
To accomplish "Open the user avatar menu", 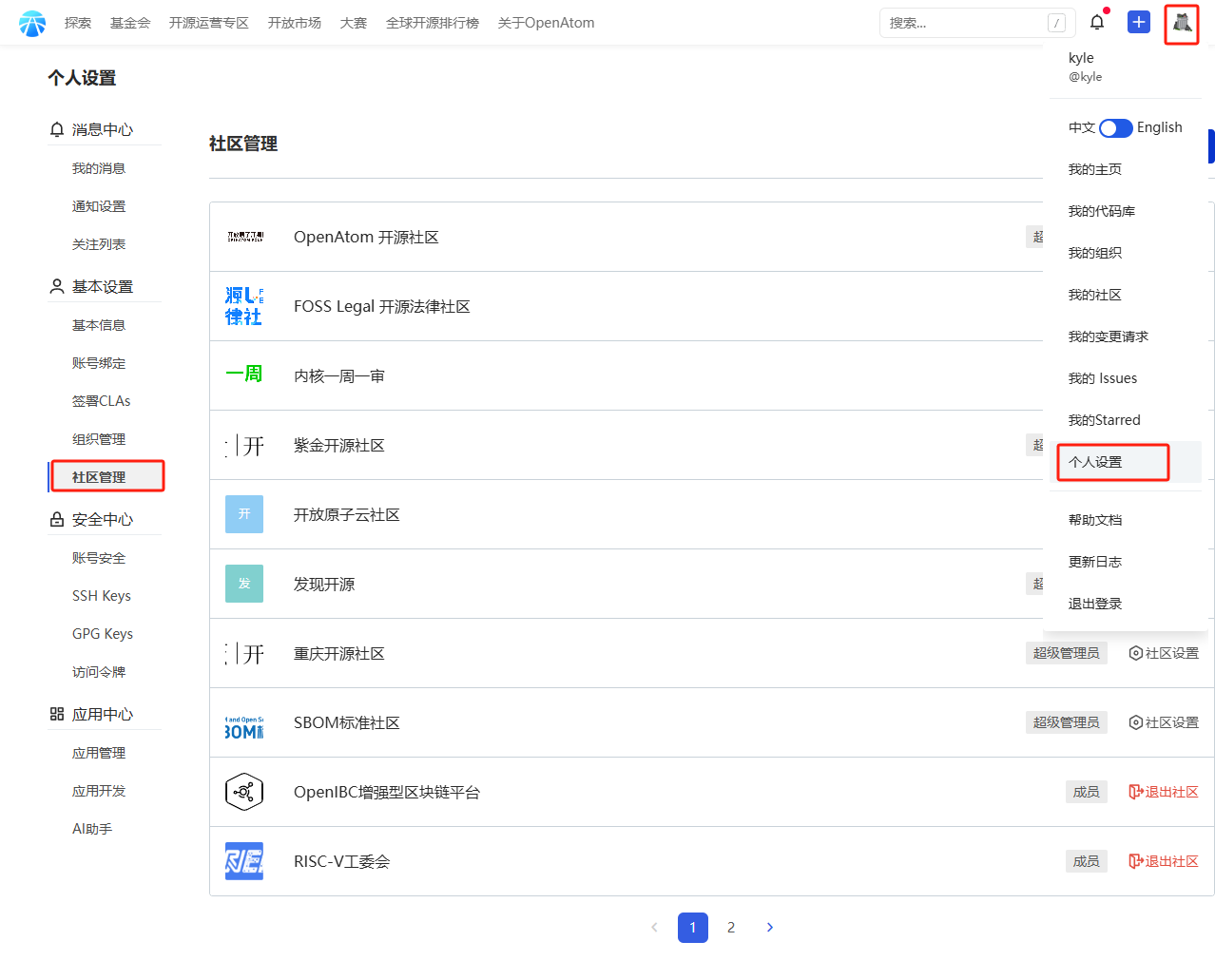I will [1182, 22].
